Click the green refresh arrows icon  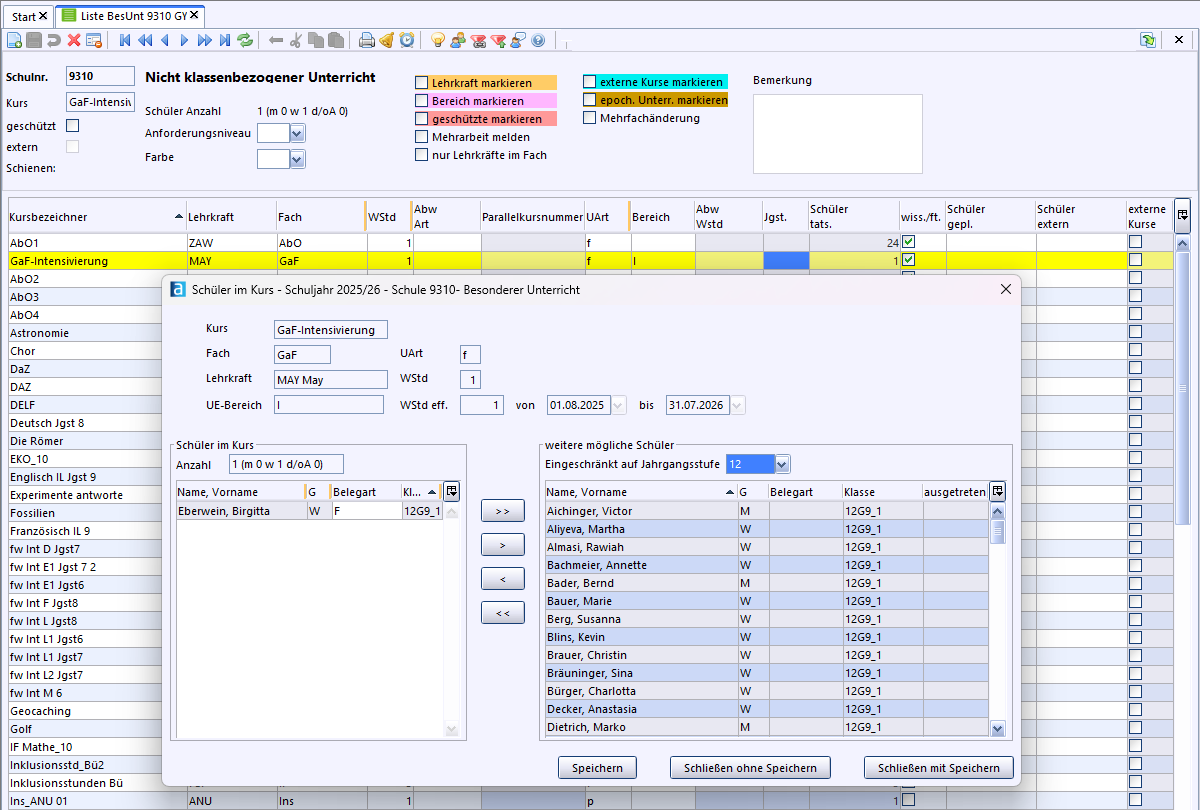[245, 40]
